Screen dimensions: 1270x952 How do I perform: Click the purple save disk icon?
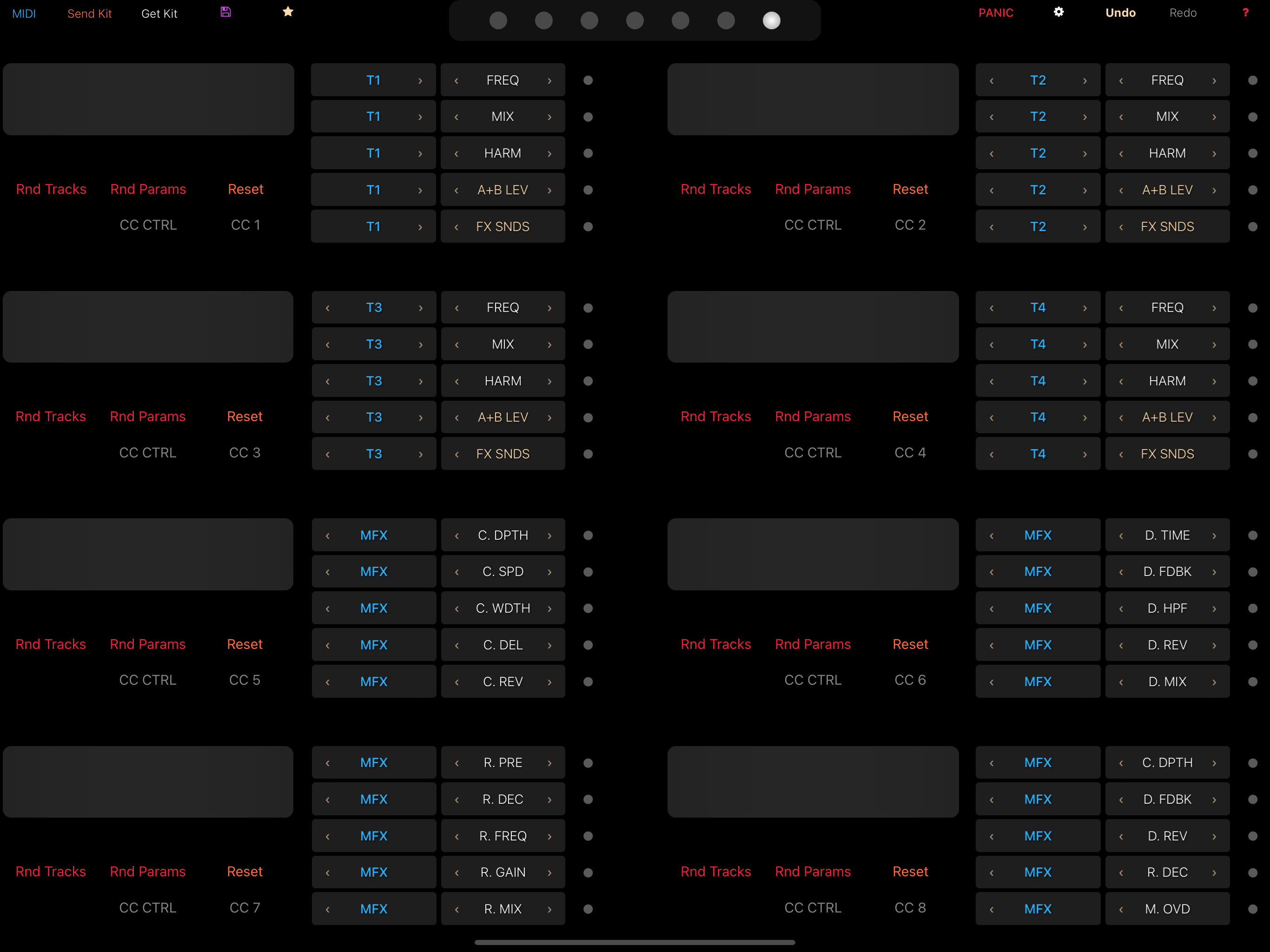(225, 12)
